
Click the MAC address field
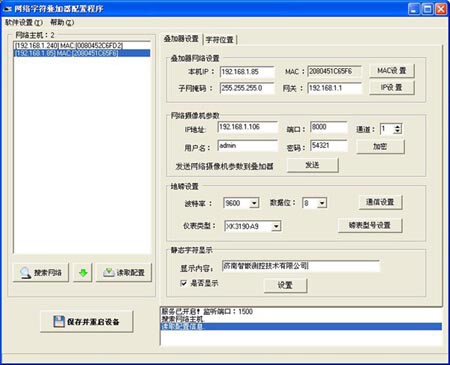click(x=335, y=71)
